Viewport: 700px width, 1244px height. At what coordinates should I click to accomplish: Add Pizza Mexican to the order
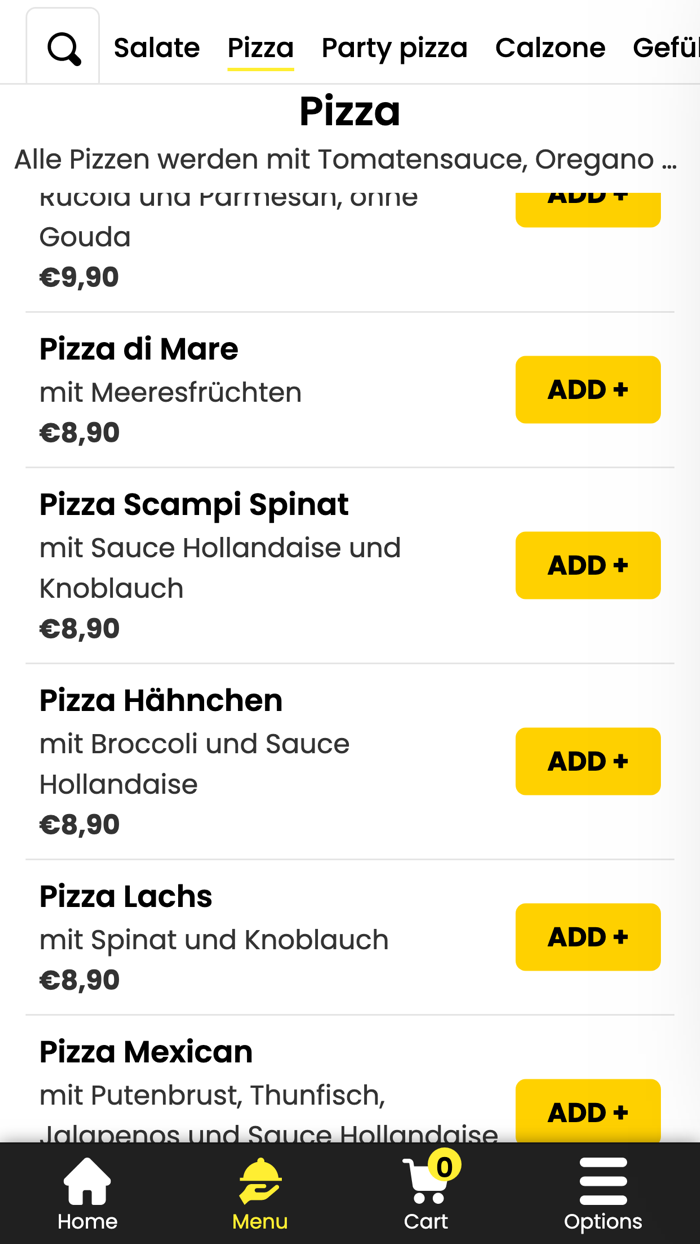pos(588,1112)
